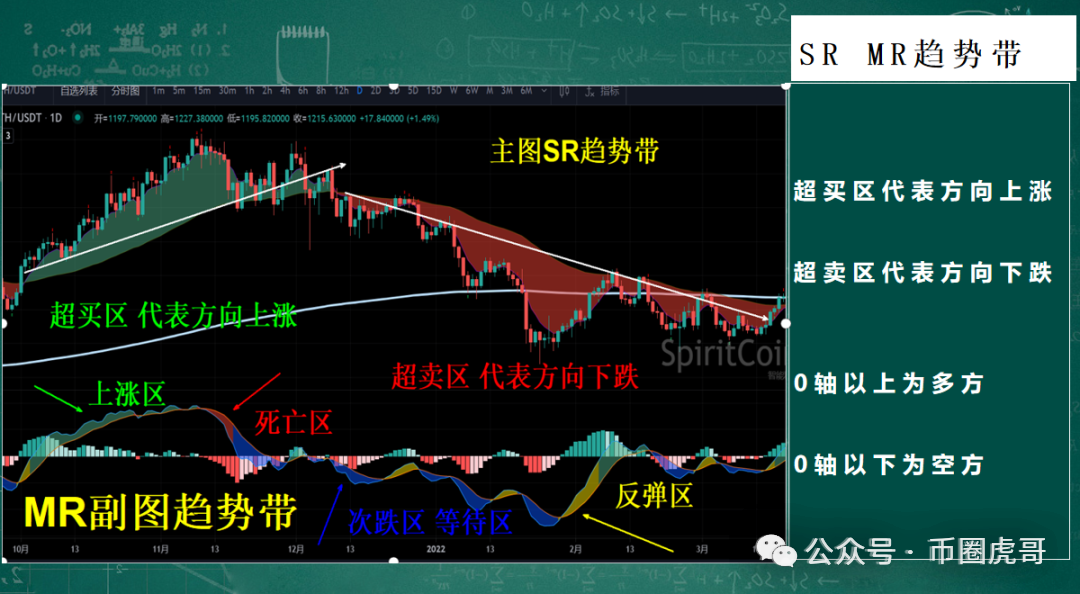Click the ETH/USDT symbol name in toolbar
The width and height of the screenshot is (1080, 594).
[19, 91]
